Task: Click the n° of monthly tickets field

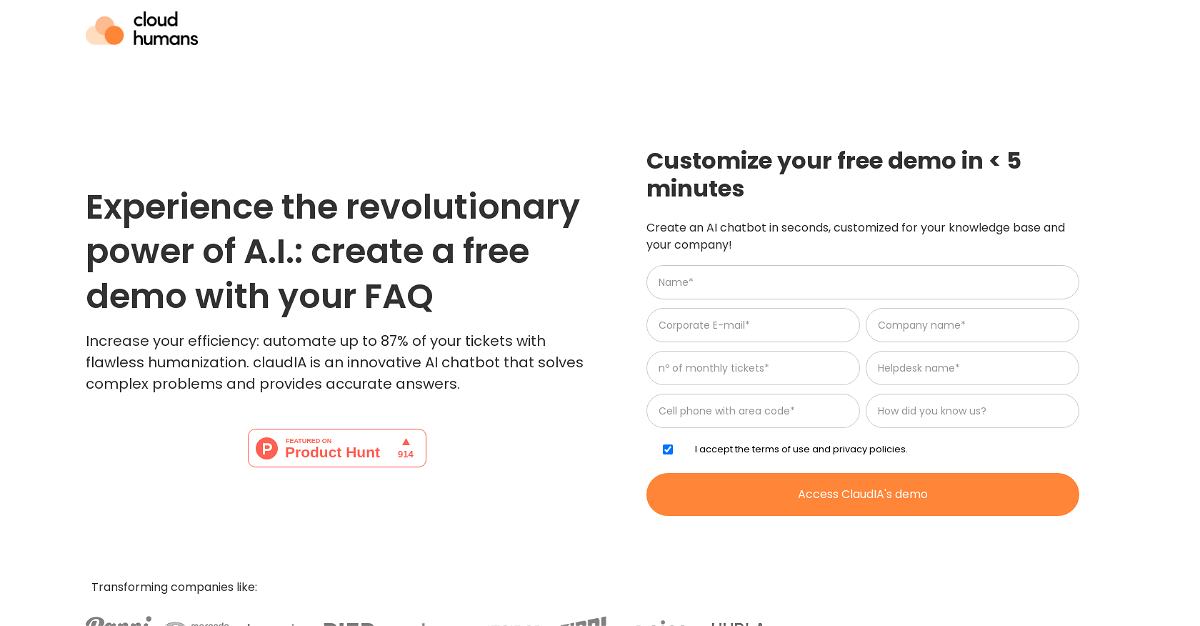Action: click(753, 368)
